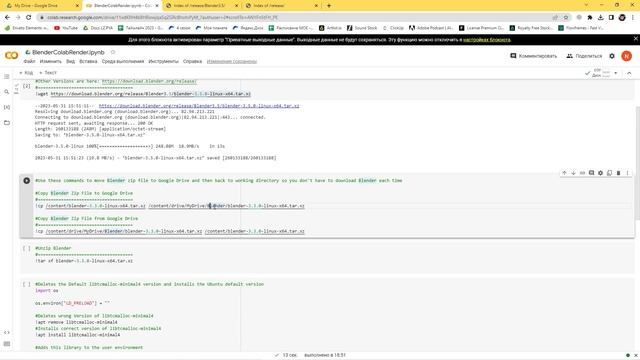Move cell down with the arrow icon
This screenshot has height=360, width=640.
(573, 173)
